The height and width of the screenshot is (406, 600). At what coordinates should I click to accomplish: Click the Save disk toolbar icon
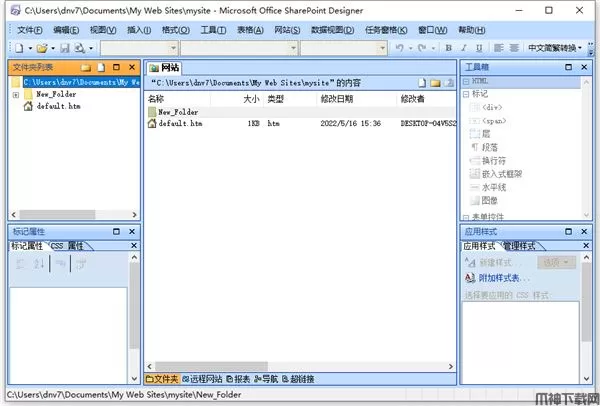65,48
